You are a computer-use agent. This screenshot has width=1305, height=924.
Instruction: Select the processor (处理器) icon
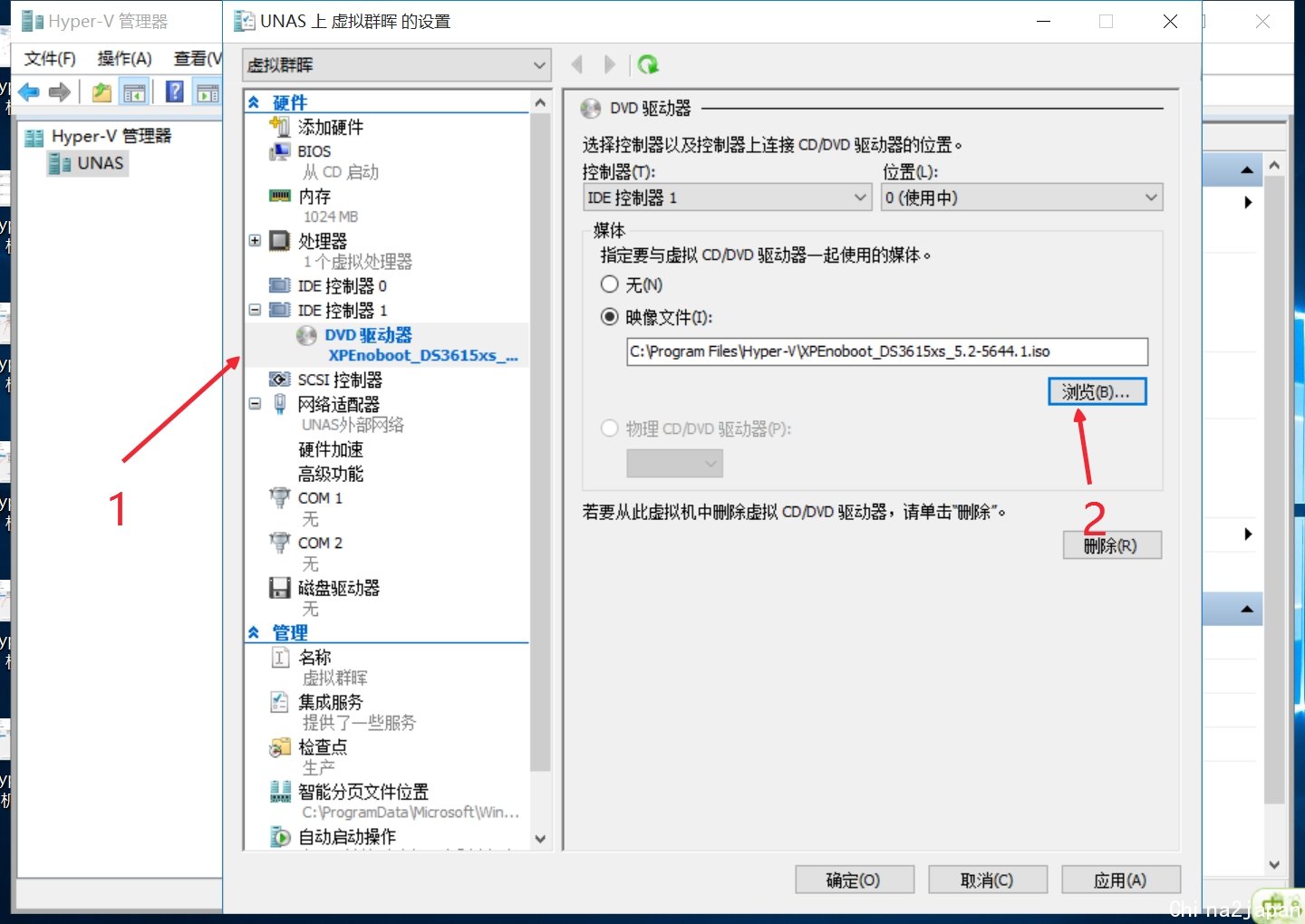click(x=279, y=240)
